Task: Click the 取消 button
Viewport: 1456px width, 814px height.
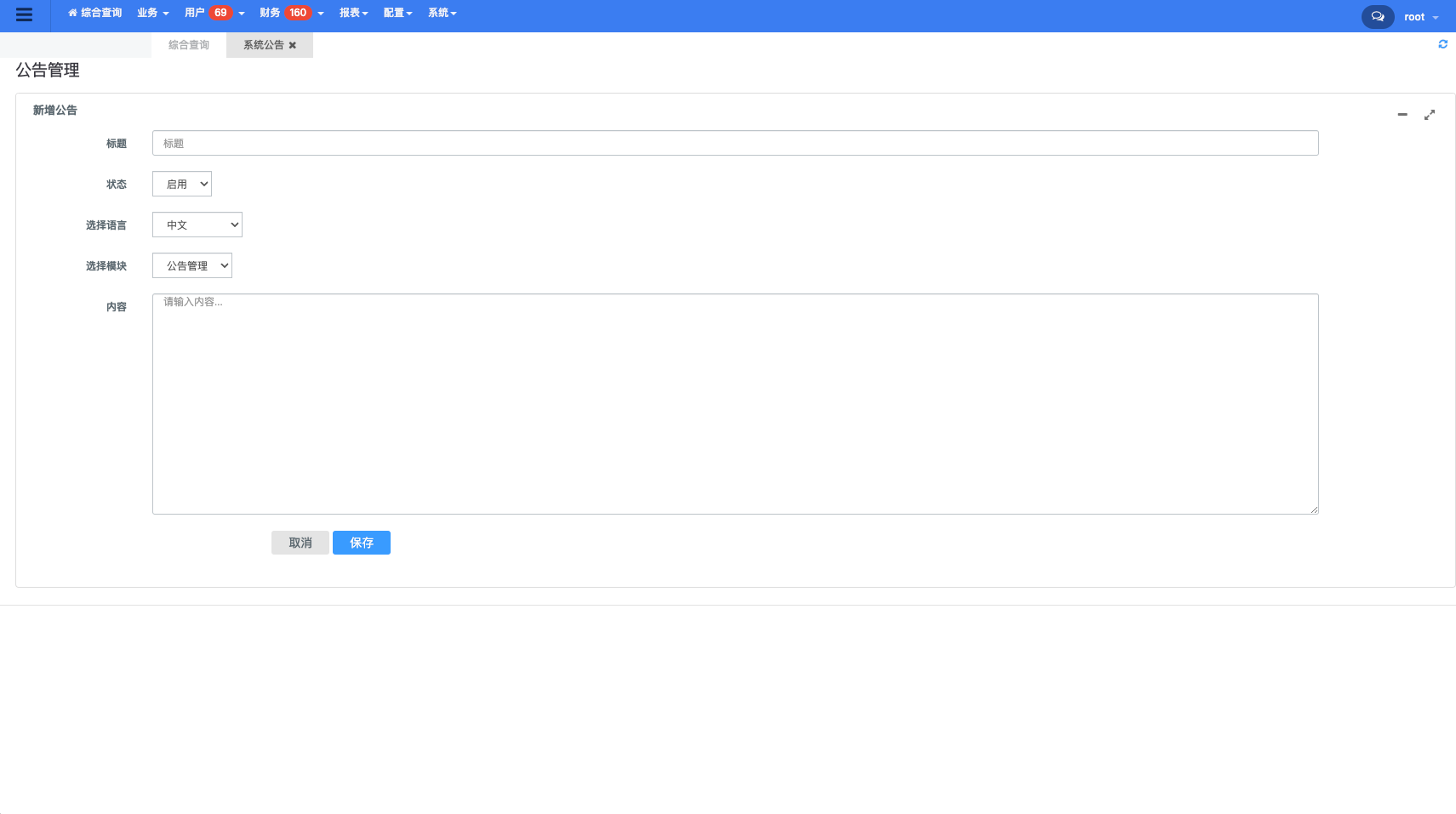Action: click(x=300, y=543)
